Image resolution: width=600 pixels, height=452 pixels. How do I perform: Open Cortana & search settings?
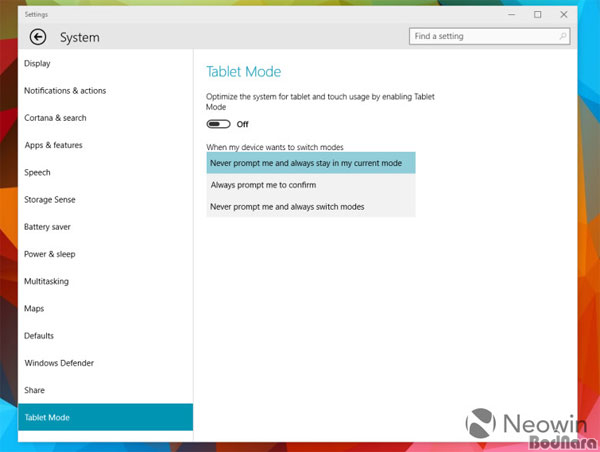55,118
